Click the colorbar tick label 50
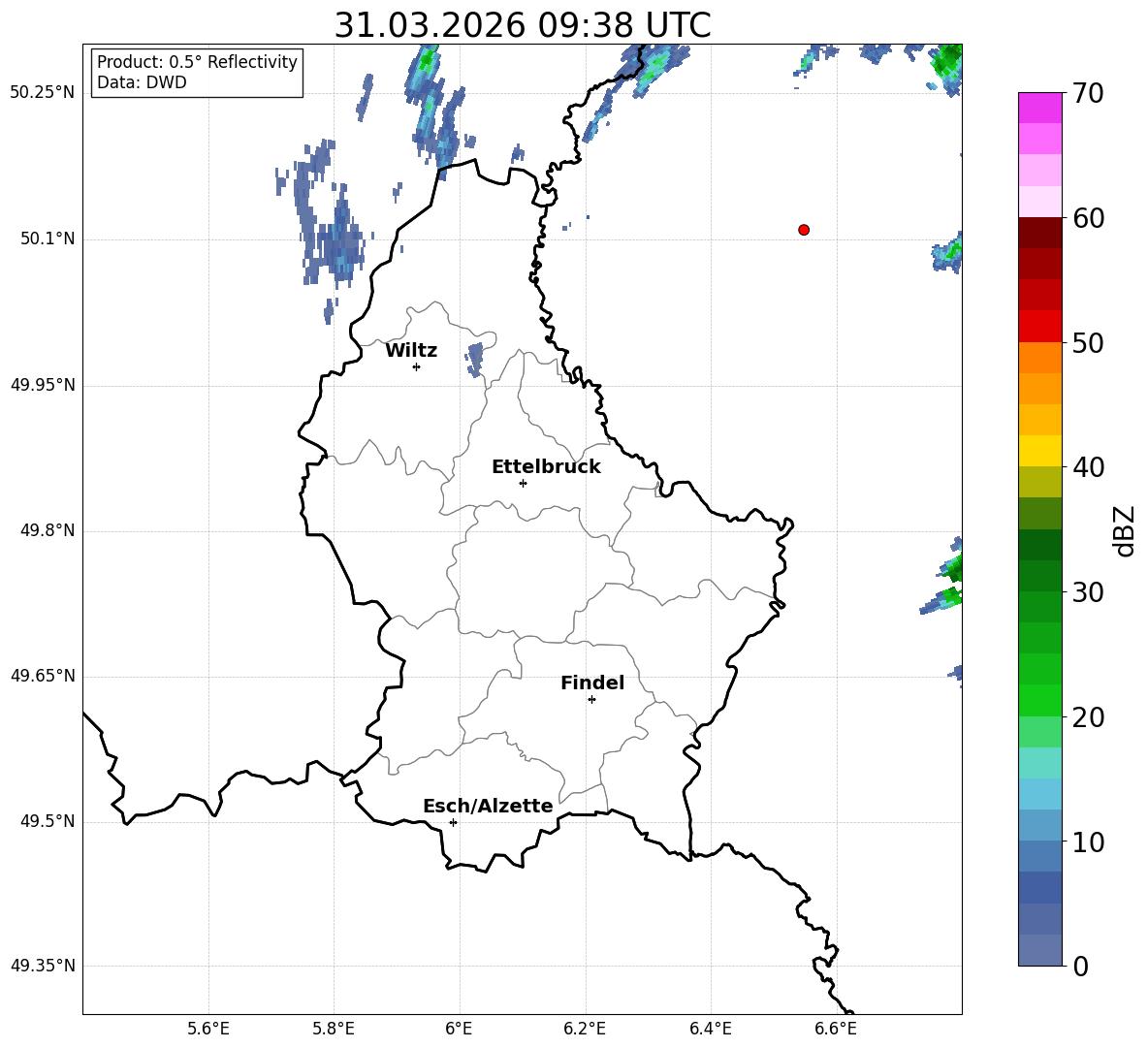 pos(1089,343)
